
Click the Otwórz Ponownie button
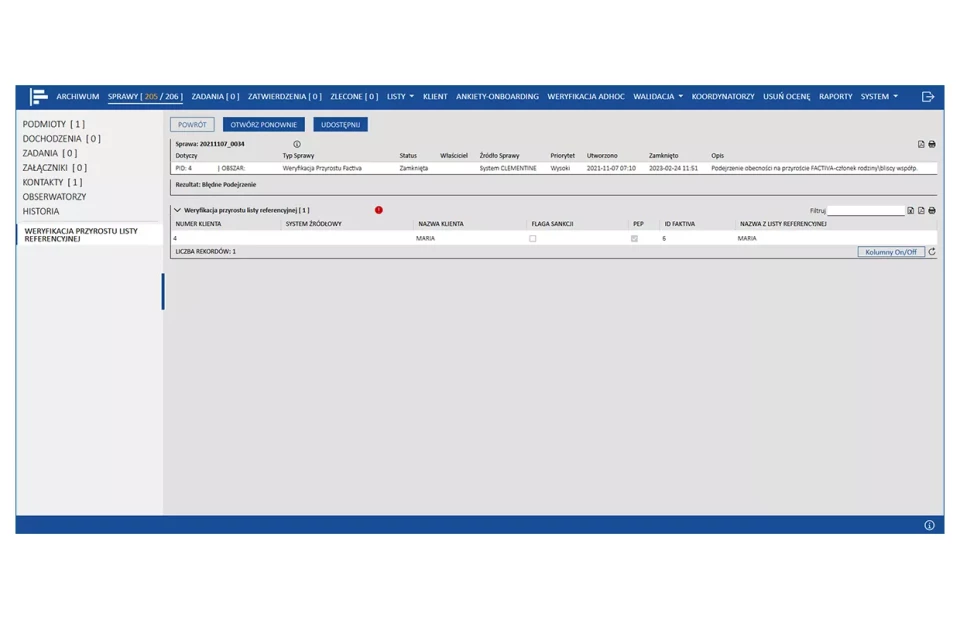point(264,125)
